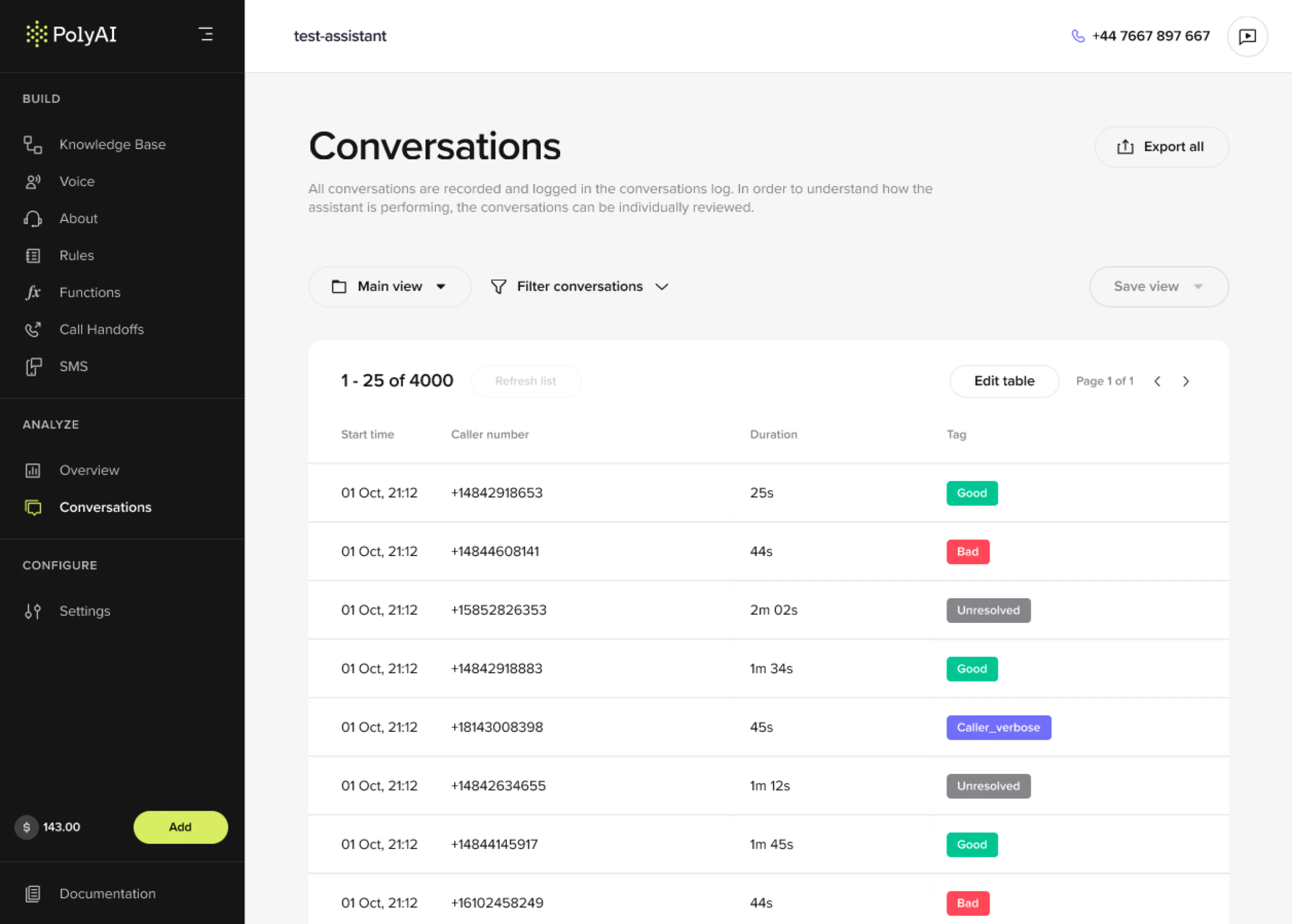This screenshot has width=1292, height=924.
Task: Open Knowledge Base from sidebar
Action: click(112, 144)
